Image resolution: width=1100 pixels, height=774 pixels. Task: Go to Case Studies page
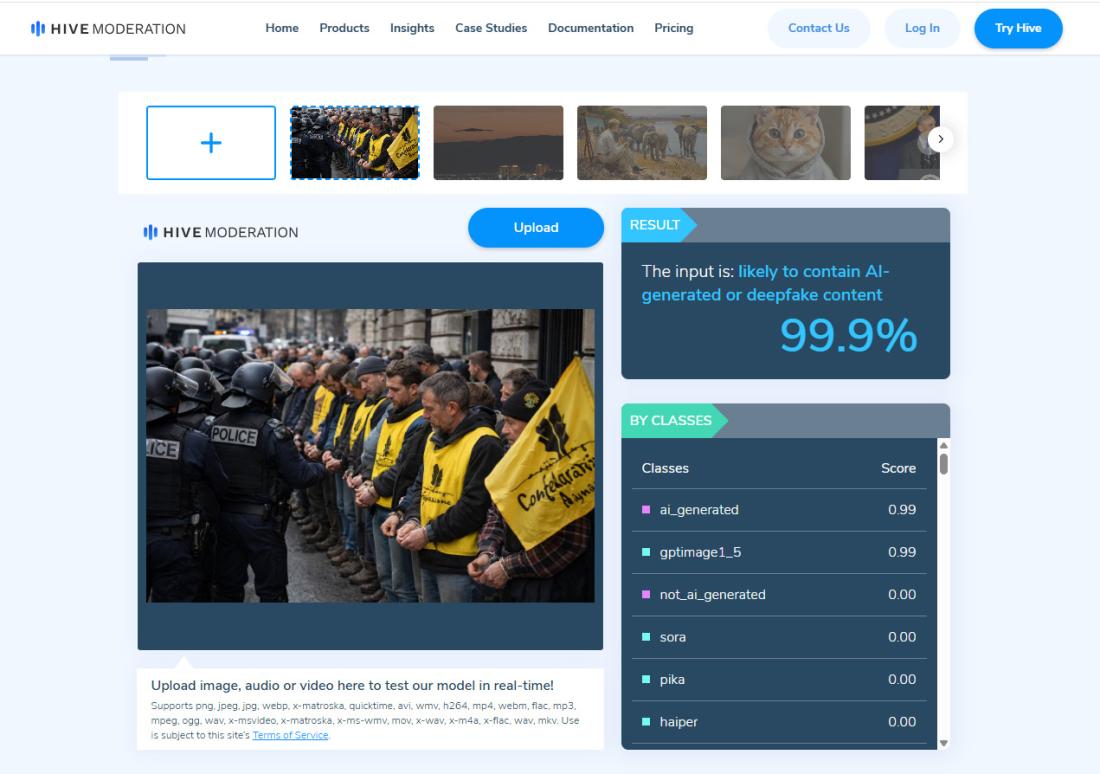coord(491,28)
